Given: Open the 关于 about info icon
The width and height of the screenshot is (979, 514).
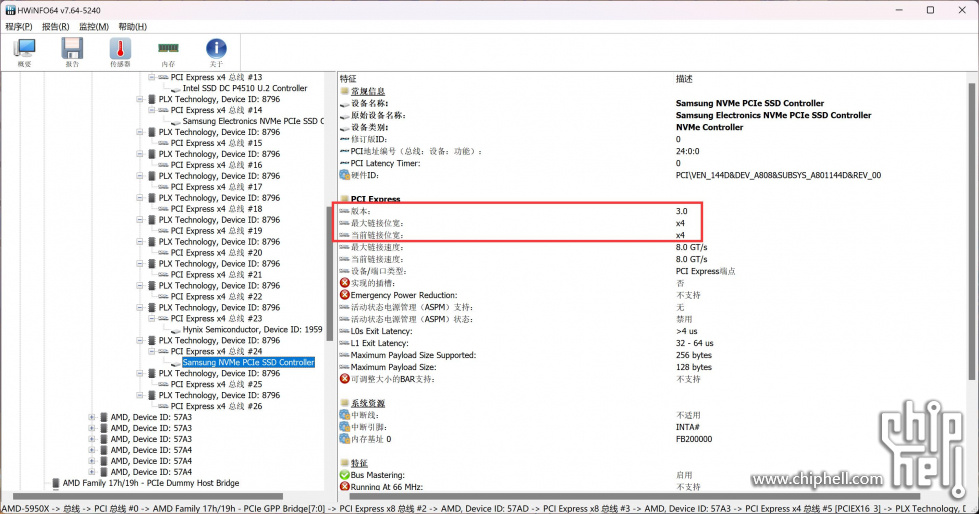Looking at the screenshot, I should [216, 49].
